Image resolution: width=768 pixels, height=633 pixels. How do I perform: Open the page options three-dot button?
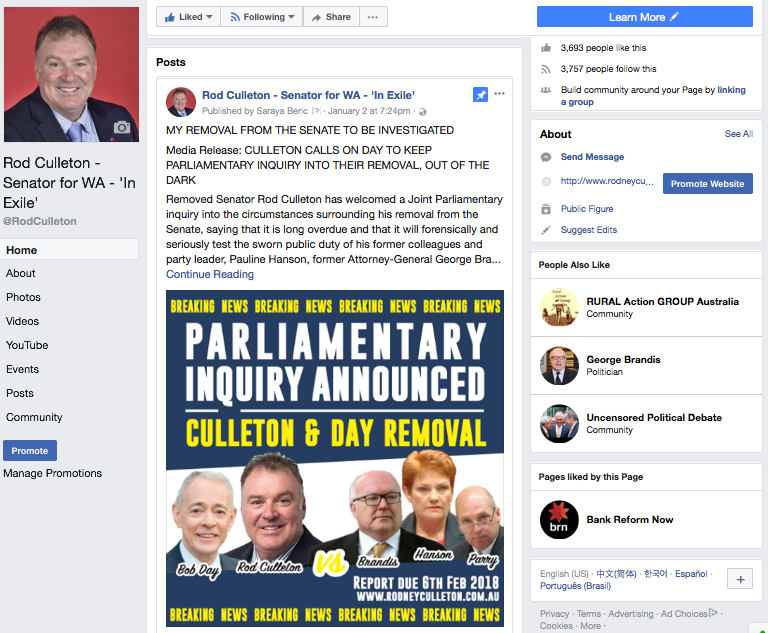point(373,17)
